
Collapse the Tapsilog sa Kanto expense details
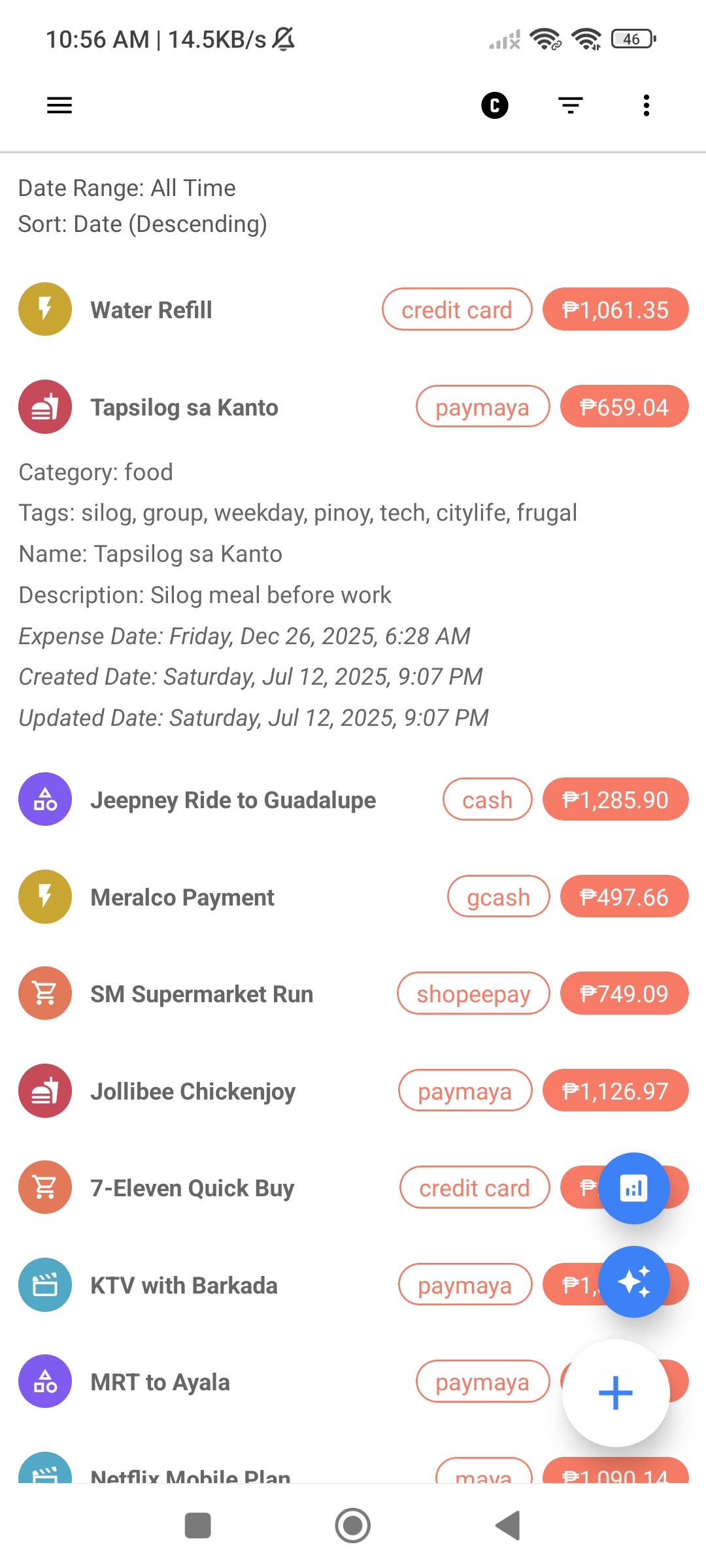pos(184,407)
